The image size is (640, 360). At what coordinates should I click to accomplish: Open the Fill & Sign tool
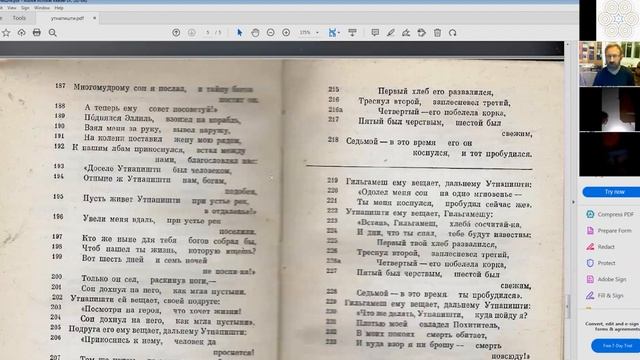[605, 296]
